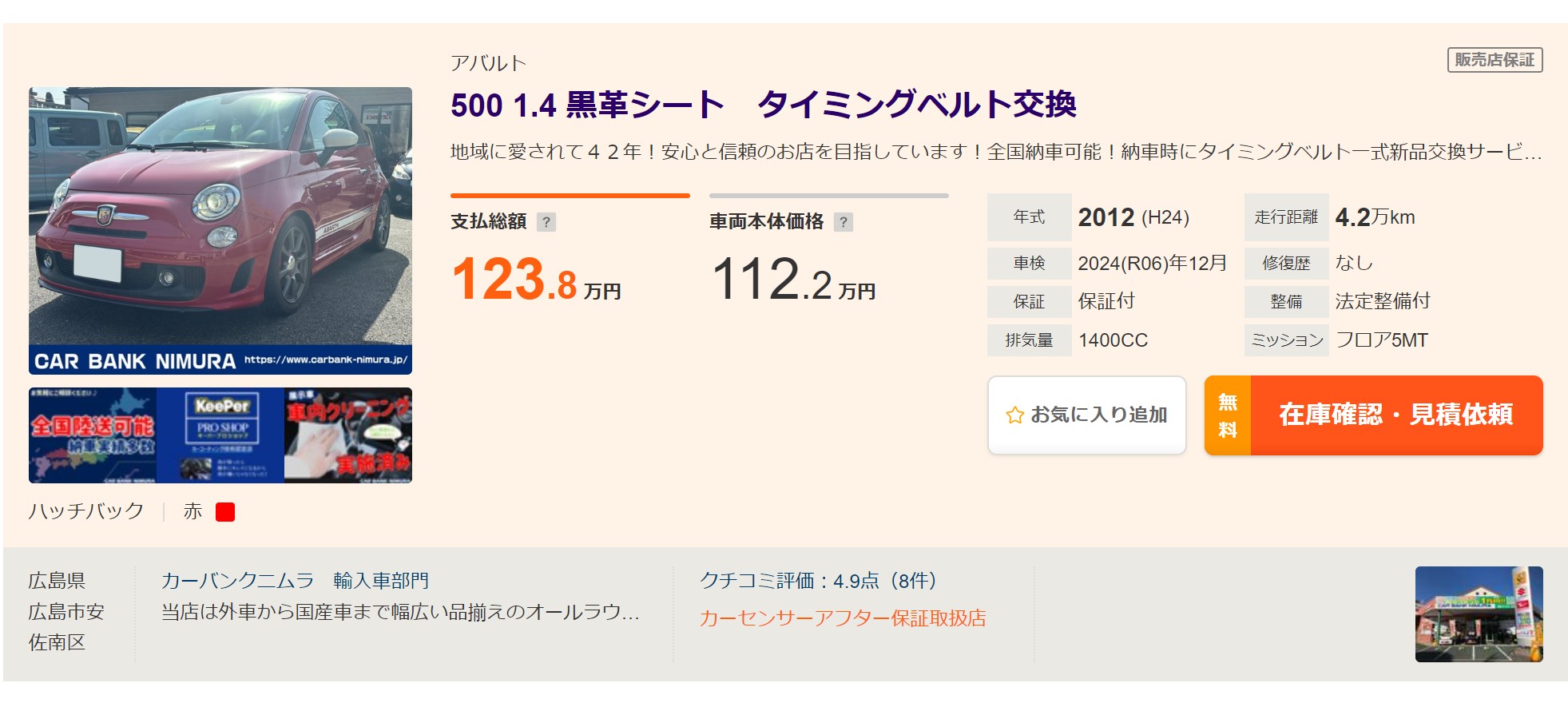Click transmission value フロア5MT
This screenshot has height=707, width=1568.
tap(1382, 340)
